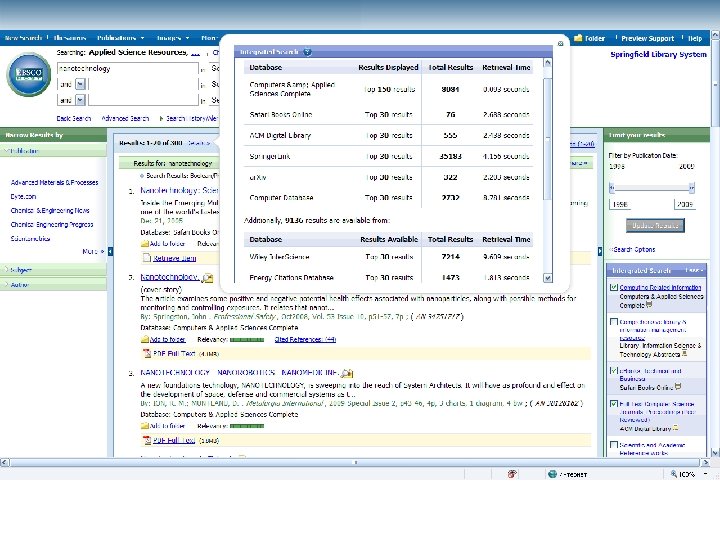720x540 pixels.
Task: Open the Folder icon in top bar
Action: tap(578, 38)
